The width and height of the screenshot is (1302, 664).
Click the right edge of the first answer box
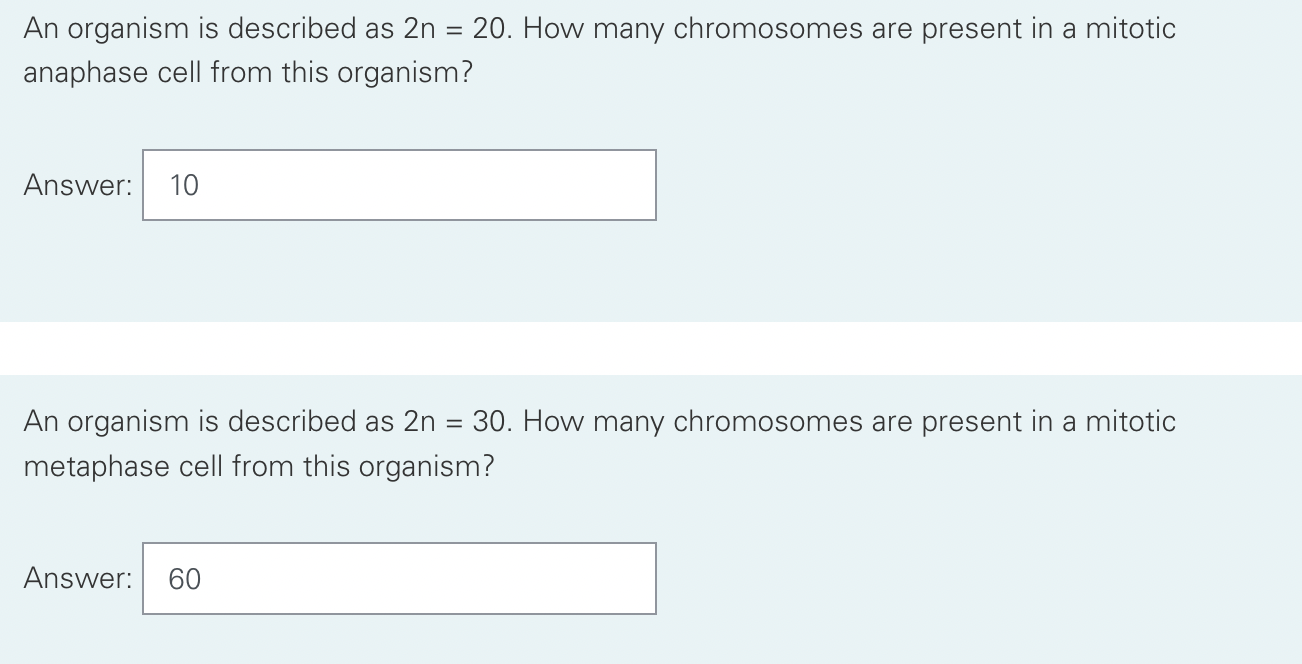tap(655, 185)
